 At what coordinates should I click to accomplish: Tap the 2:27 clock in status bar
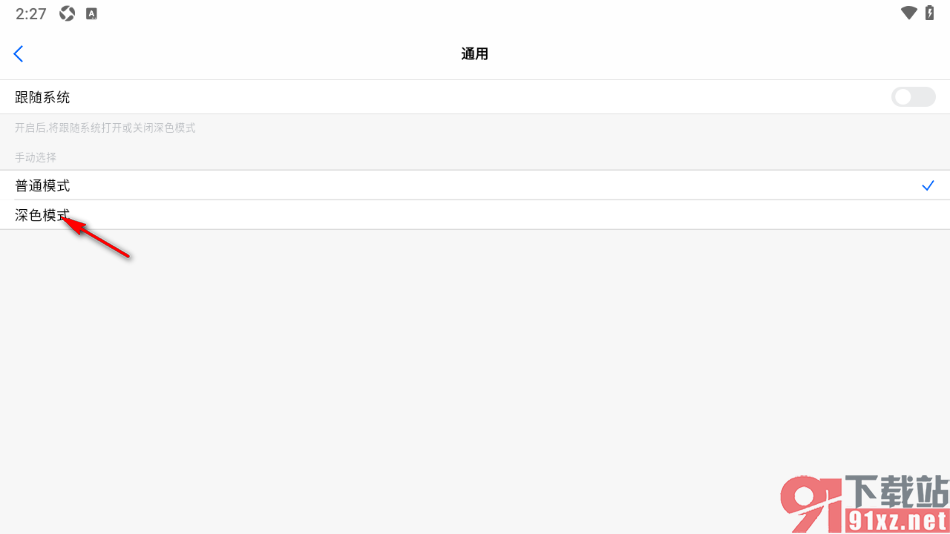[31, 14]
